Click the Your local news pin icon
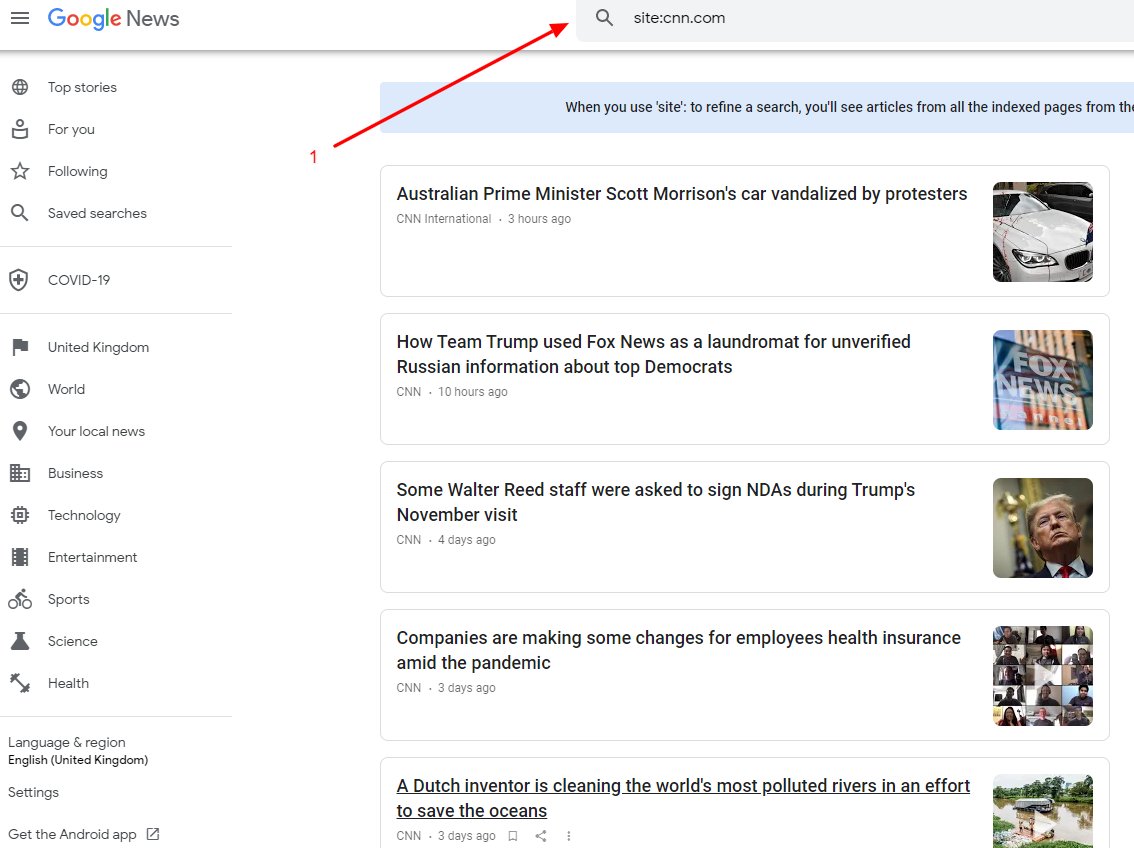The width and height of the screenshot is (1134, 848). click(20, 431)
